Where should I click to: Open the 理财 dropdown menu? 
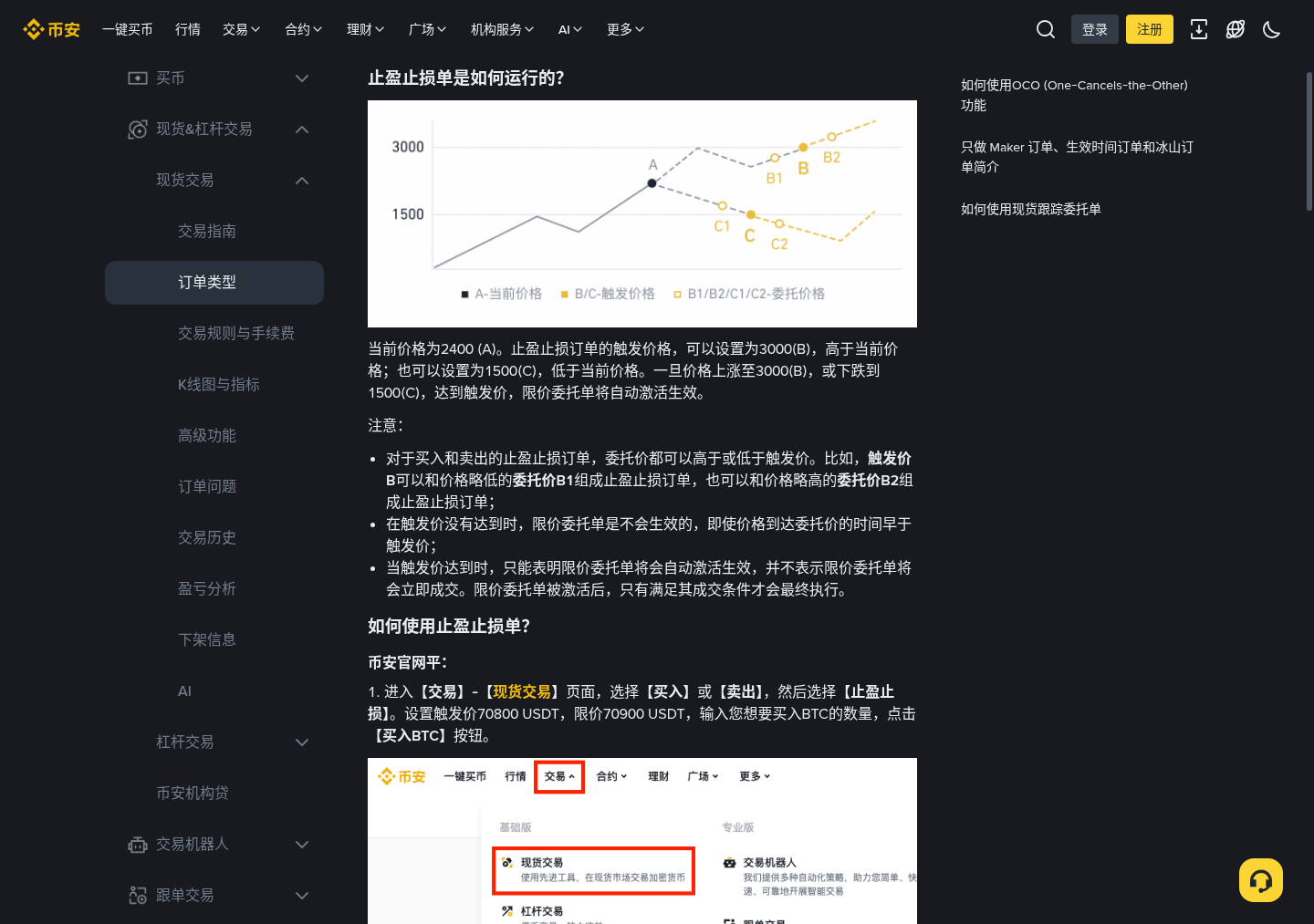366,29
